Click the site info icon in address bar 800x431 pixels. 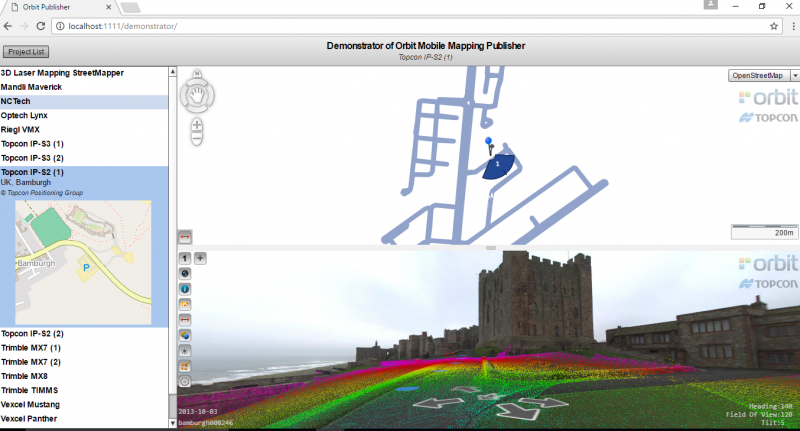tap(60, 26)
